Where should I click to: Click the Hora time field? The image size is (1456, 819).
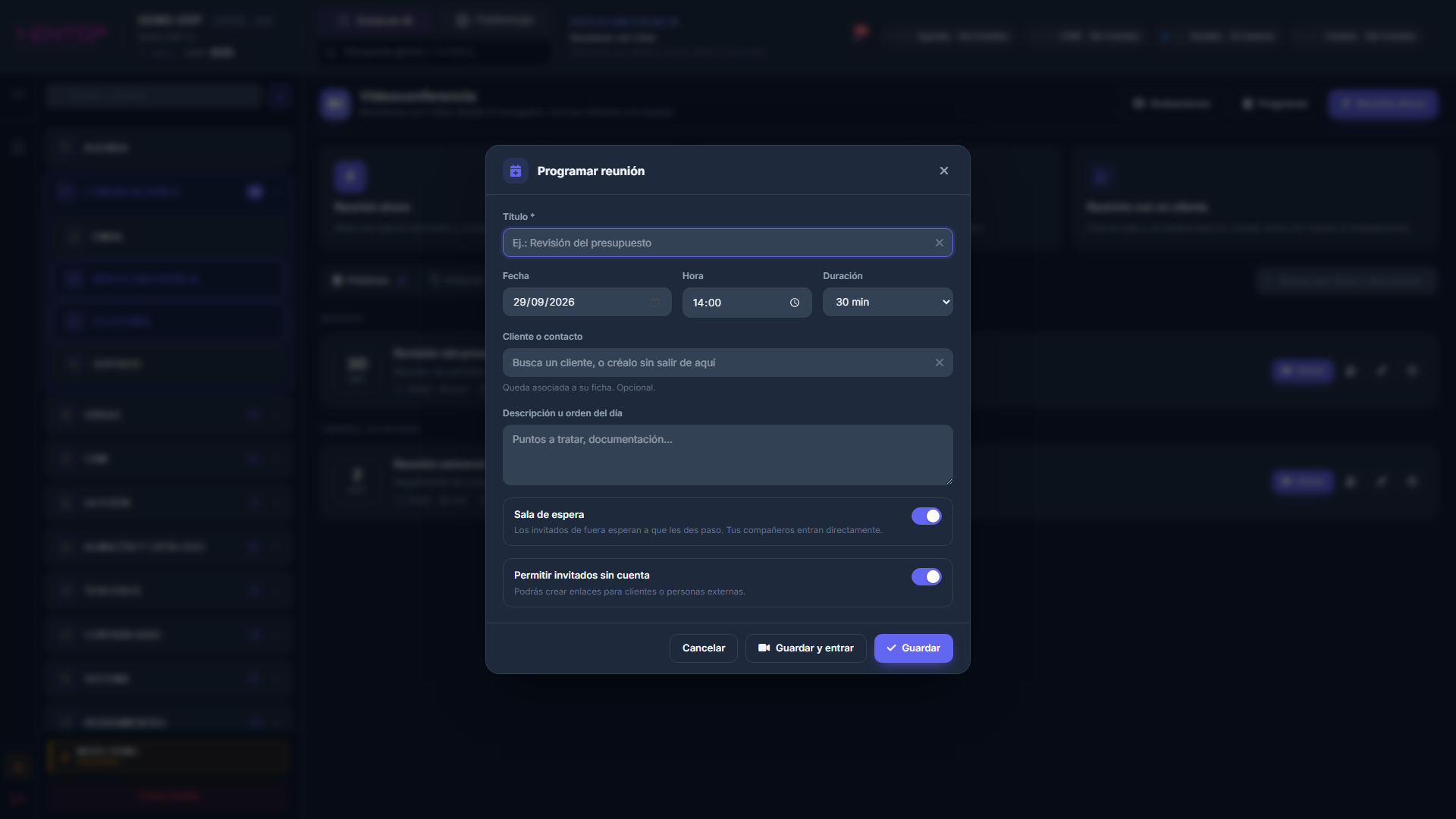(747, 303)
